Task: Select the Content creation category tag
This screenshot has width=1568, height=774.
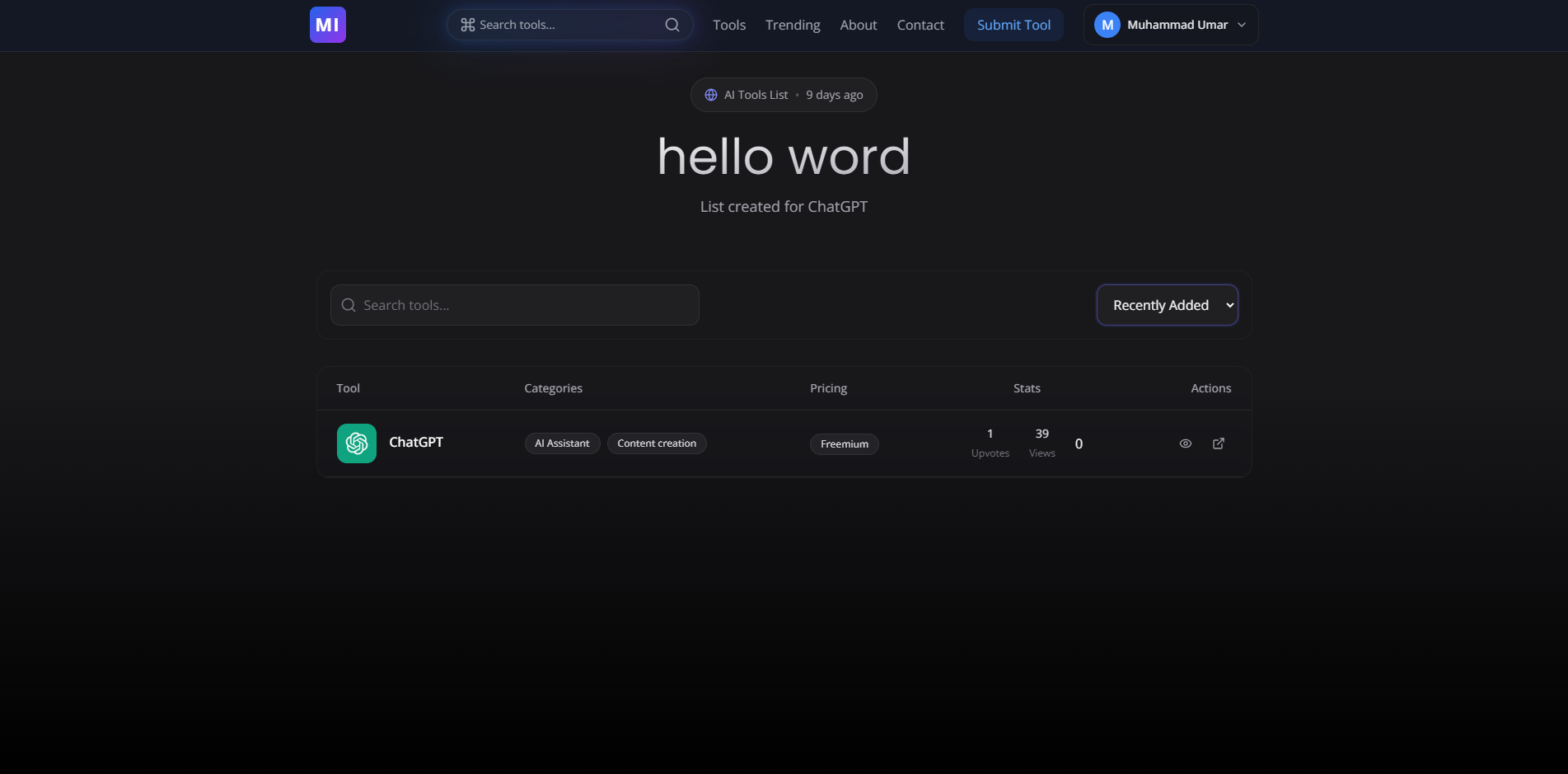Action: (x=657, y=443)
